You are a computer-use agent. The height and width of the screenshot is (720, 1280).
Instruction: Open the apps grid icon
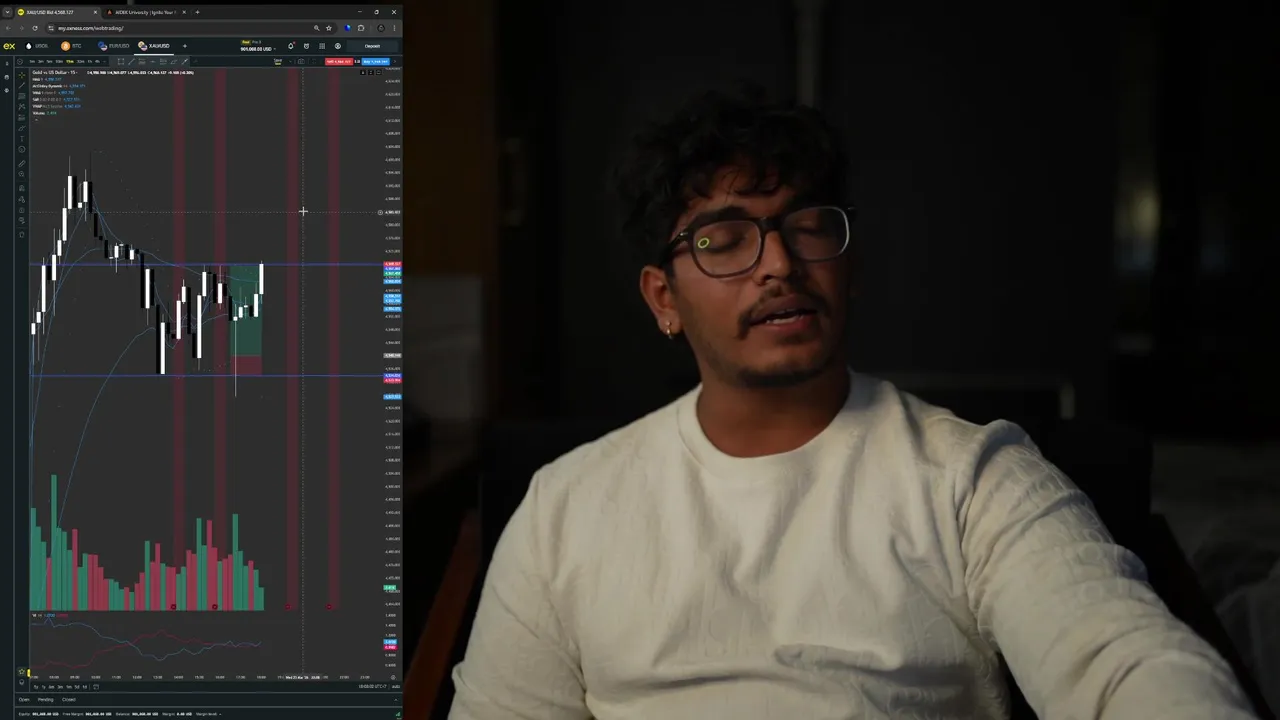(x=322, y=46)
